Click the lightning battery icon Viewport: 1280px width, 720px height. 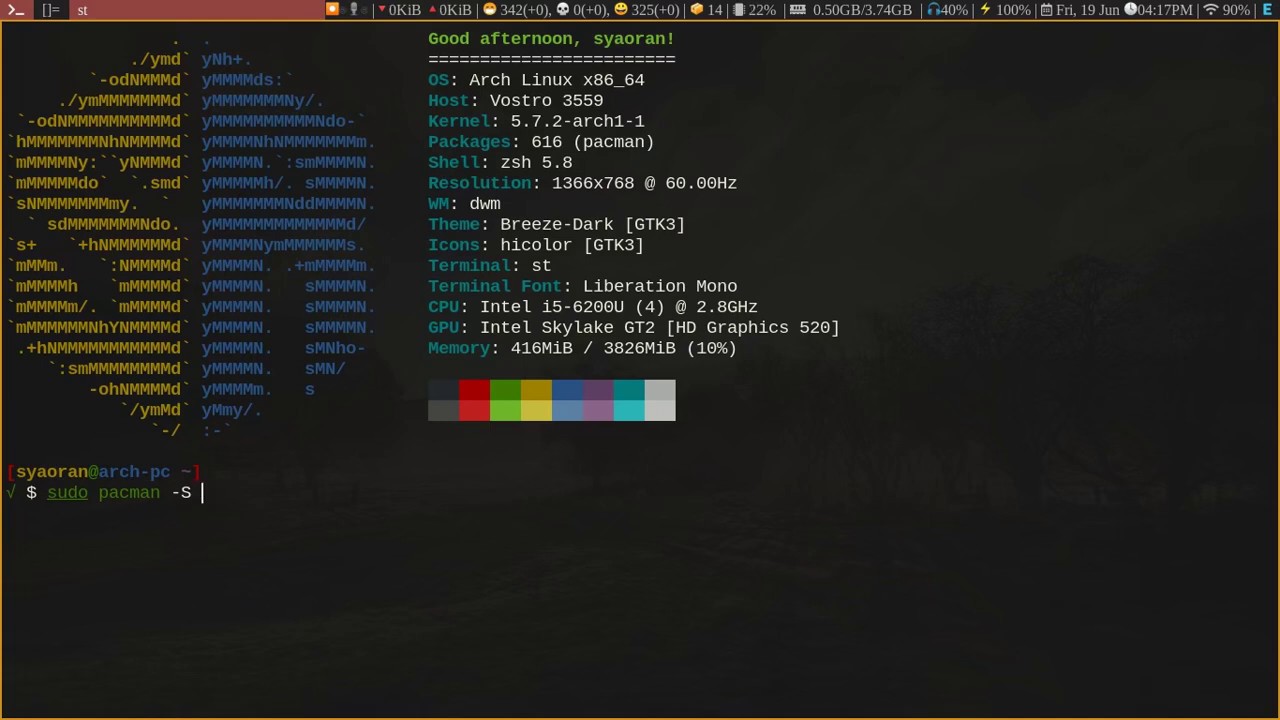point(985,10)
